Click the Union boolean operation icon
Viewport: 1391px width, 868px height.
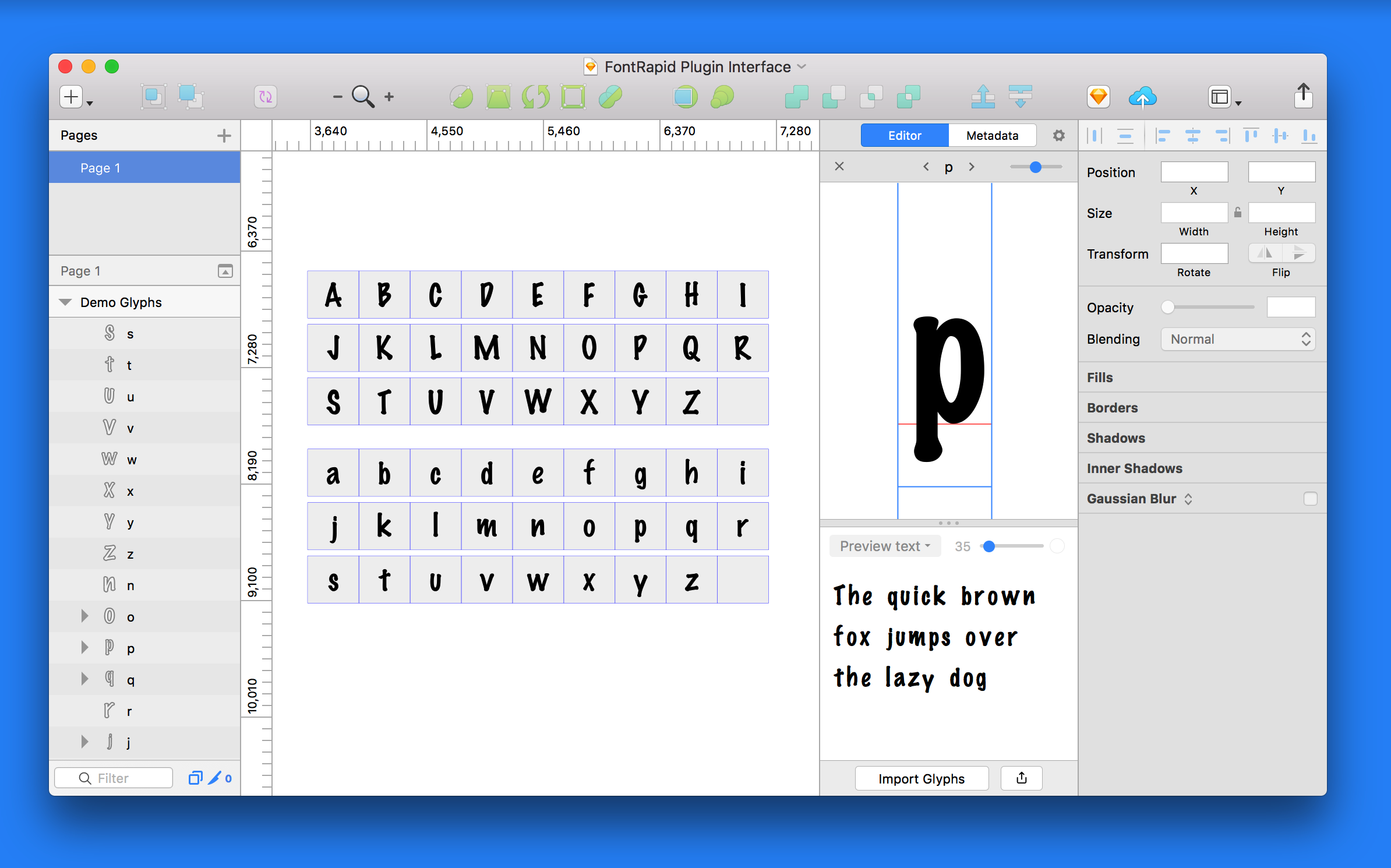(x=796, y=97)
